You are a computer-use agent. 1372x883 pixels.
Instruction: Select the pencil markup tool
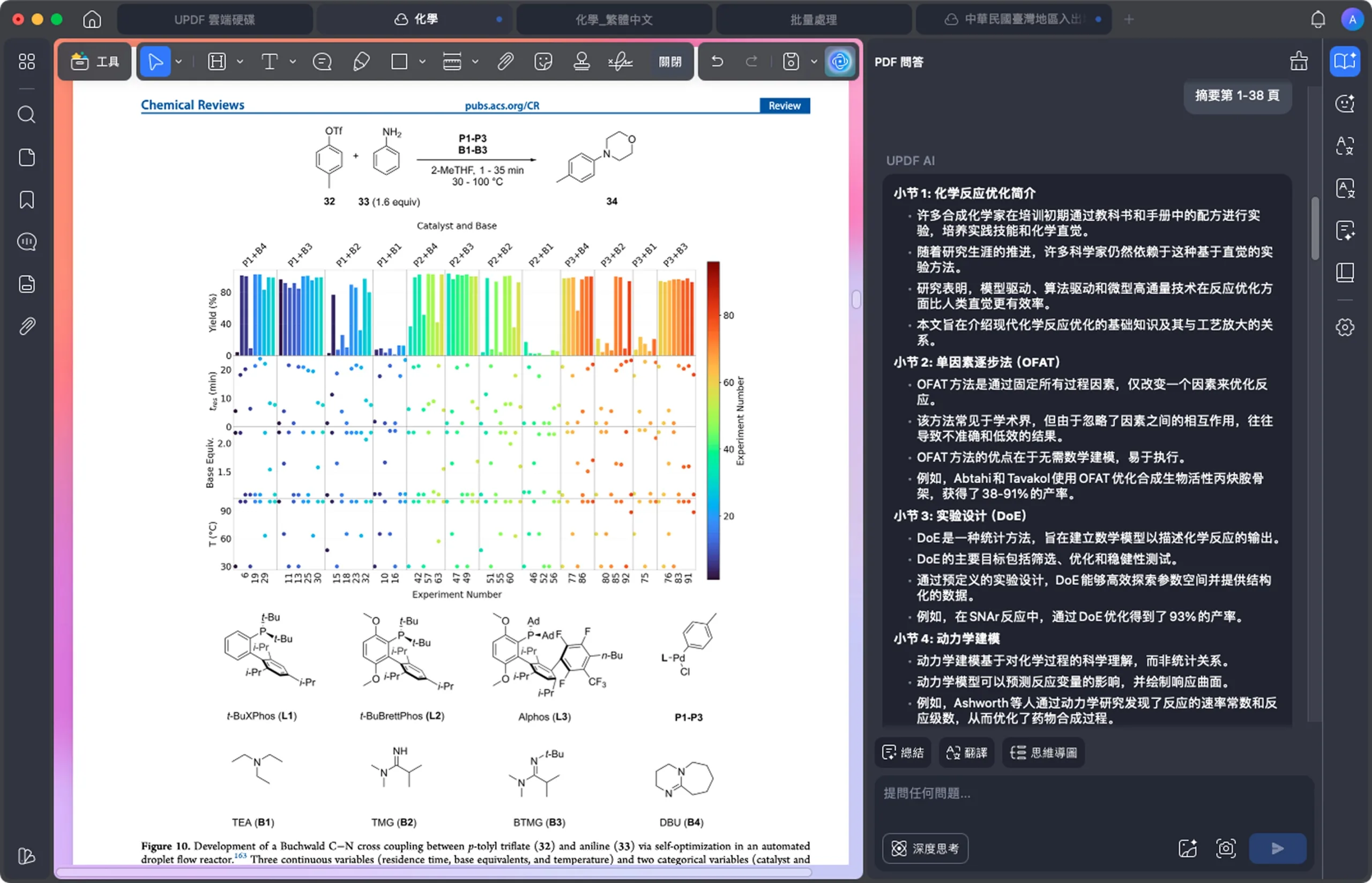click(x=361, y=62)
